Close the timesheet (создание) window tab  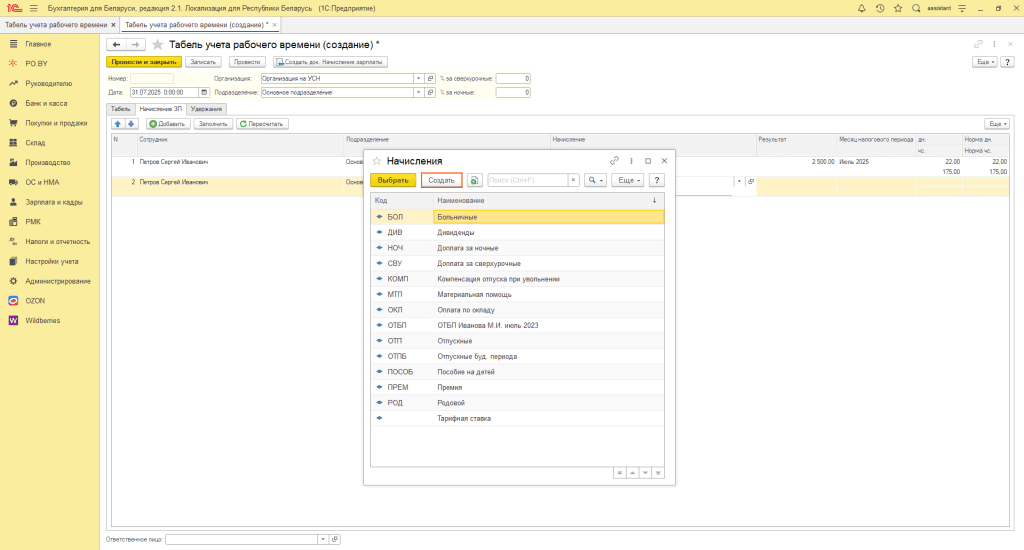(275, 25)
